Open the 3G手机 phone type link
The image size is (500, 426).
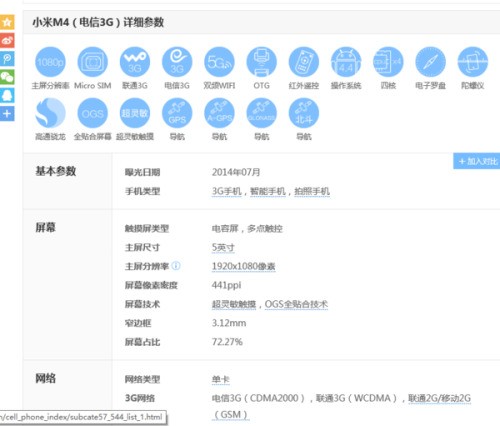pos(227,191)
